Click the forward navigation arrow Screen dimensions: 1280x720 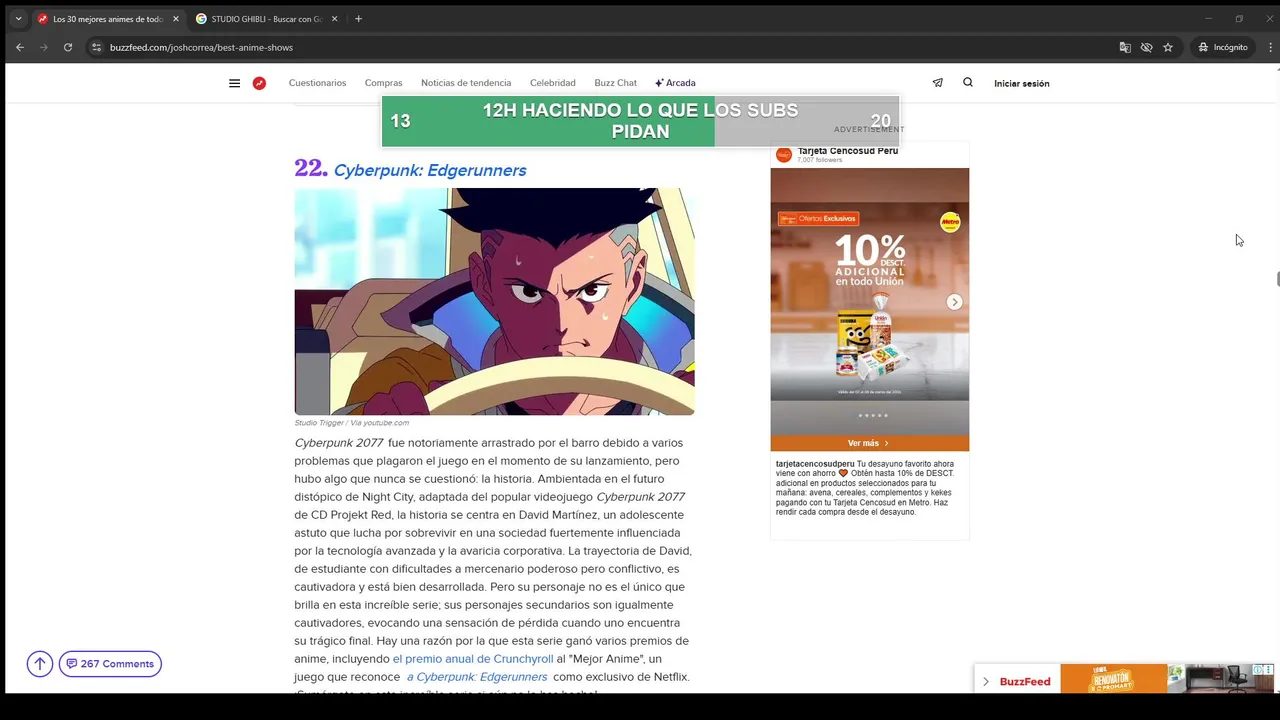click(x=44, y=47)
